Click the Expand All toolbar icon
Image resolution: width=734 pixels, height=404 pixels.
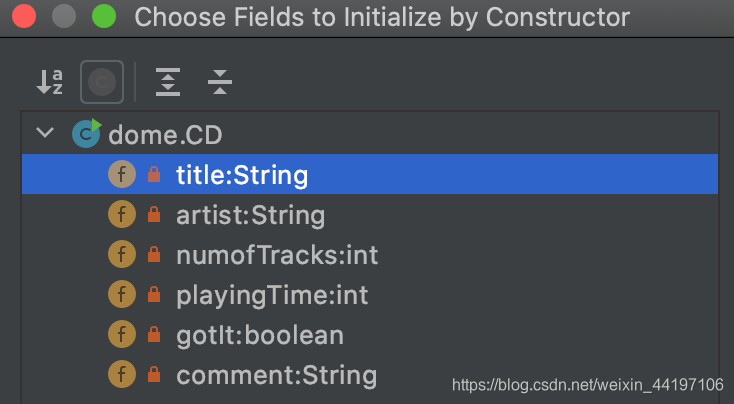pos(168,82)
